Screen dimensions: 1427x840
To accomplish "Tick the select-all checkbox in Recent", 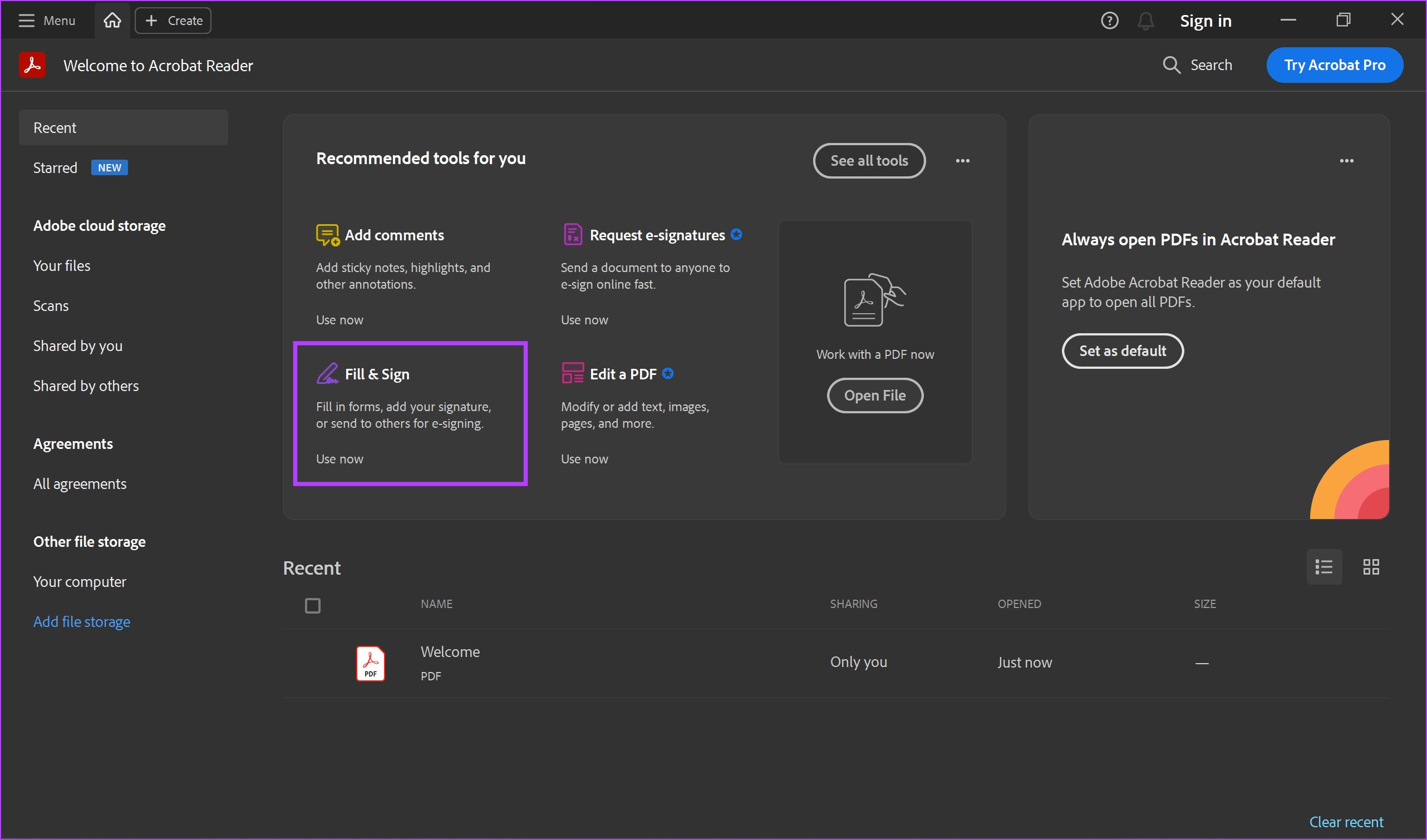I will 313,606.
